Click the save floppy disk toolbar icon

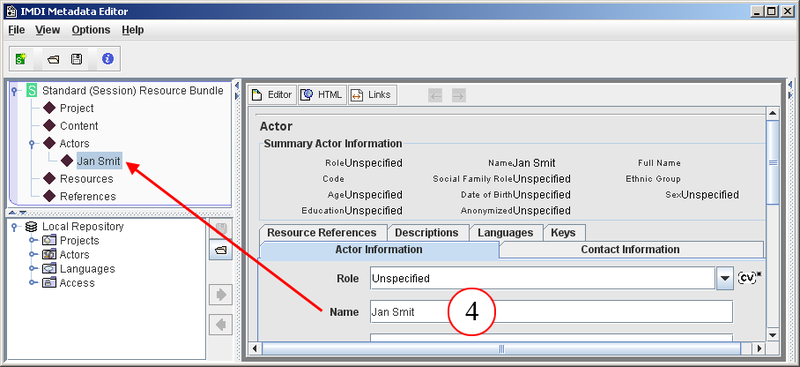coord(77,59)
